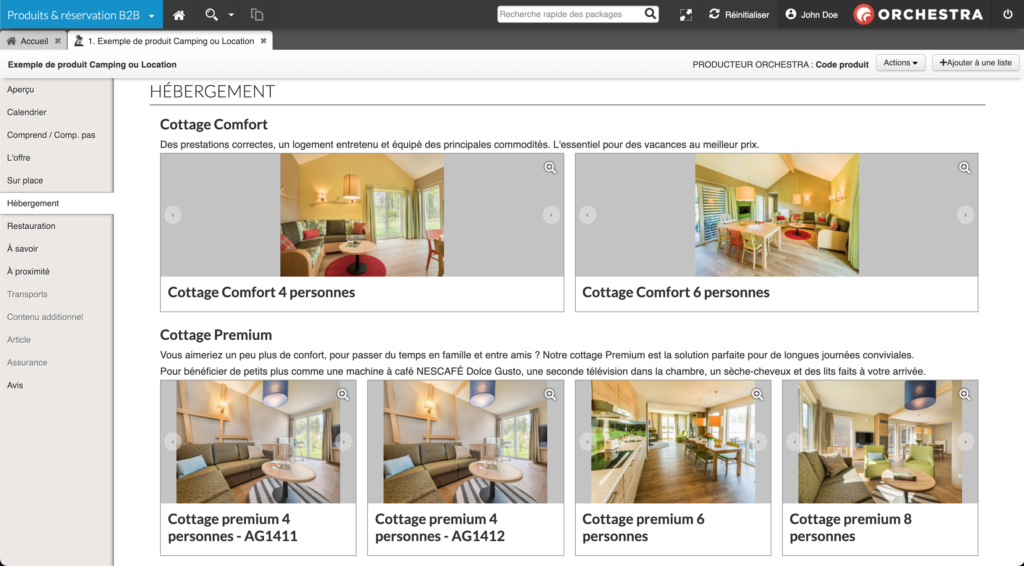Click the copy windows icon in top bar

(x=257, y=15)
